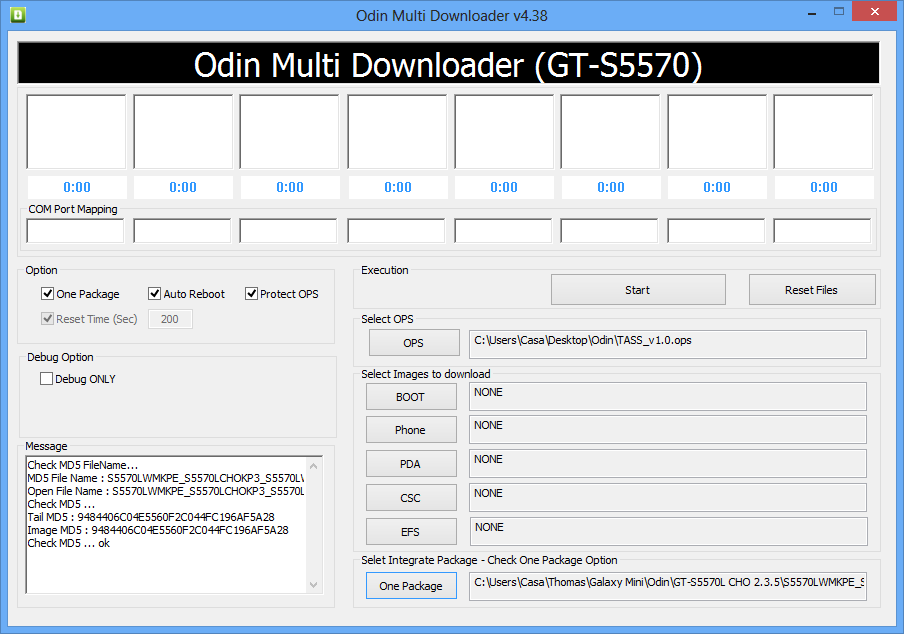Click the OPS path field showing TASS_v1.0.ops
This screenshot has width=904, height=634.
coord(668,344)
